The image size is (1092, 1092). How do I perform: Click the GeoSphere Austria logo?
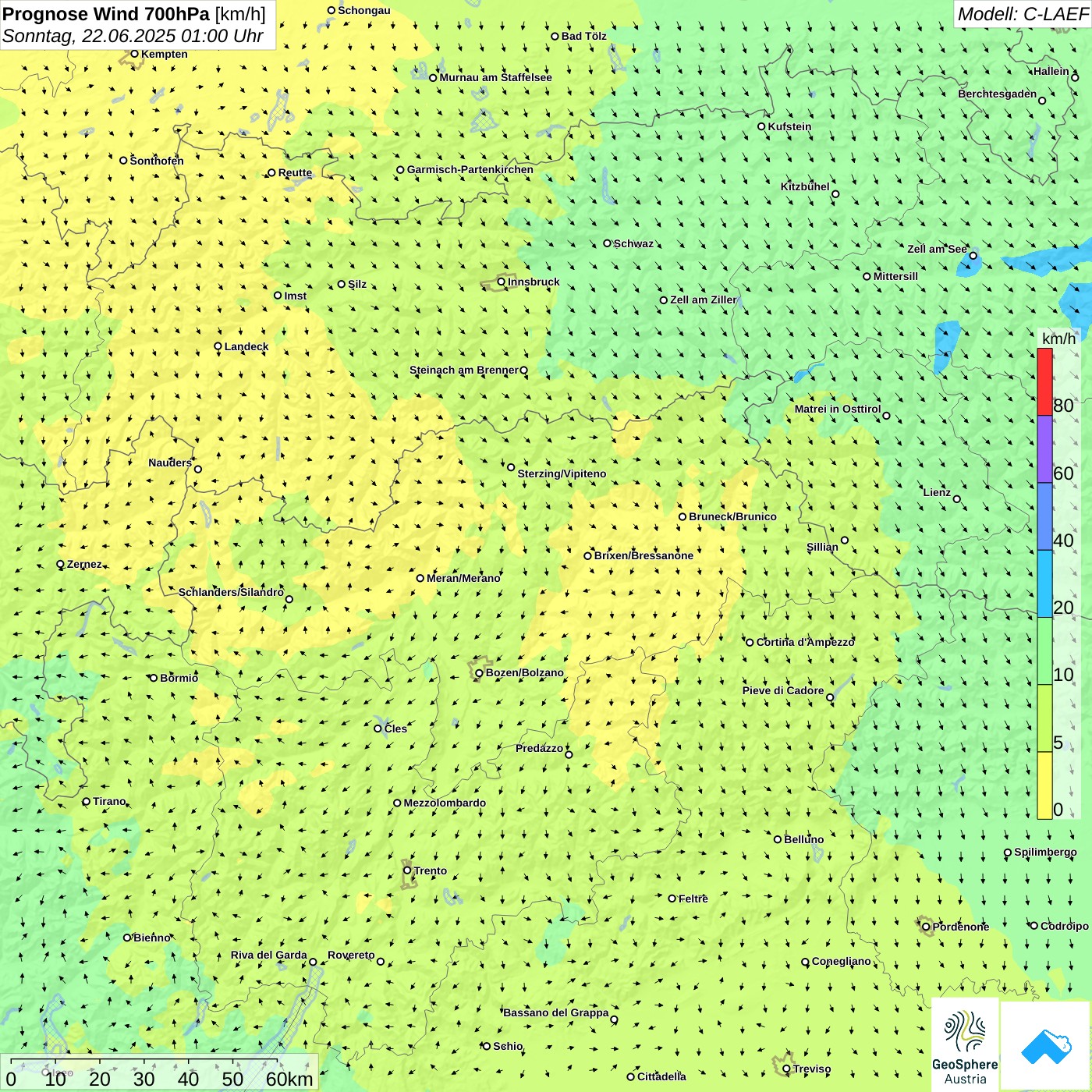[x=965, y=1044]
